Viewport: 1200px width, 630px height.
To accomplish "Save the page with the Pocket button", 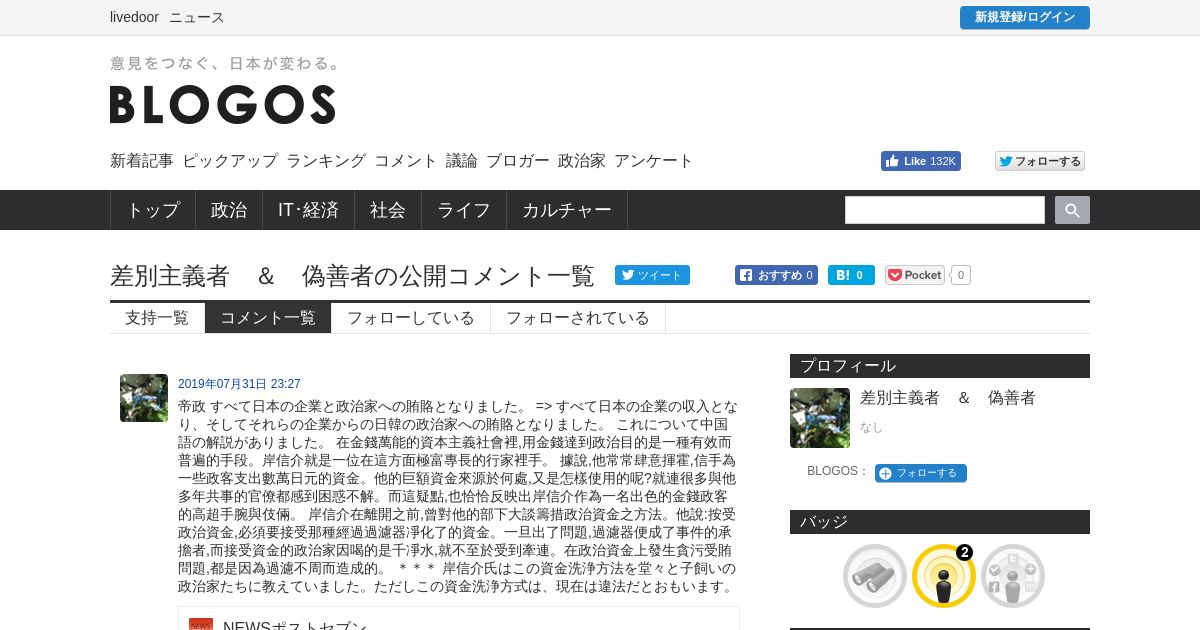I will coord(915,275).
